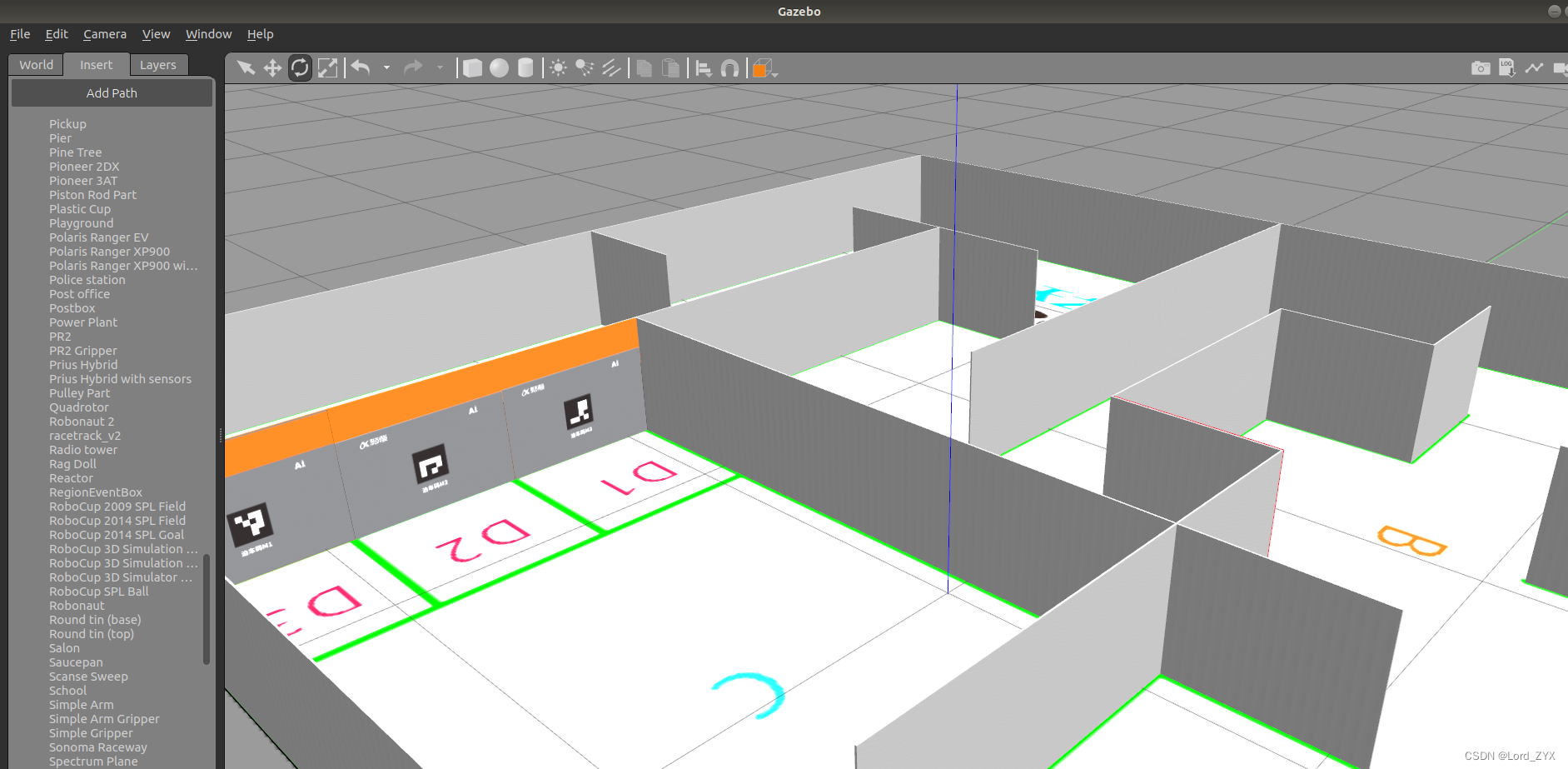Screen dimensions: 1568x769
Task: Insert a box shape into the scene
Action: click(x=471, y=67)
